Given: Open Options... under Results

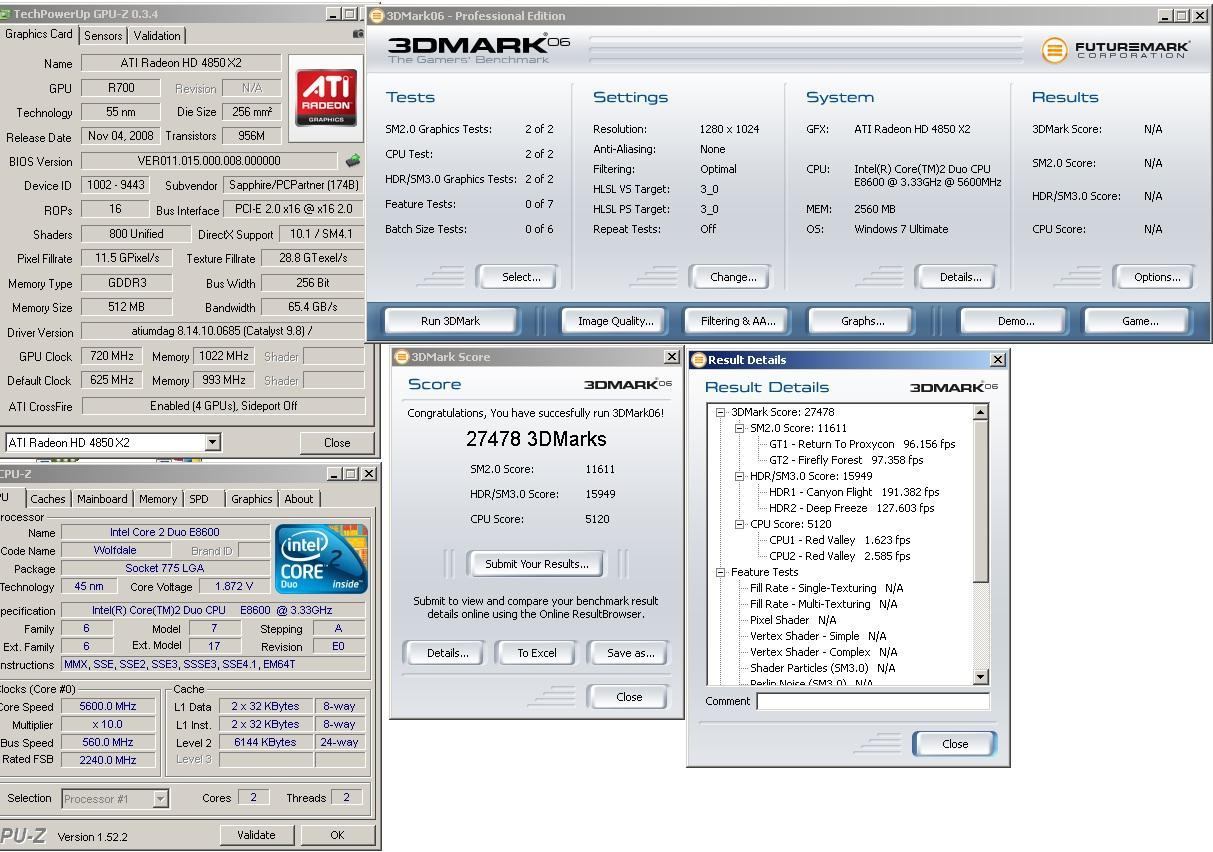Looking at the screenshot, I should (x=1157, y=277).
